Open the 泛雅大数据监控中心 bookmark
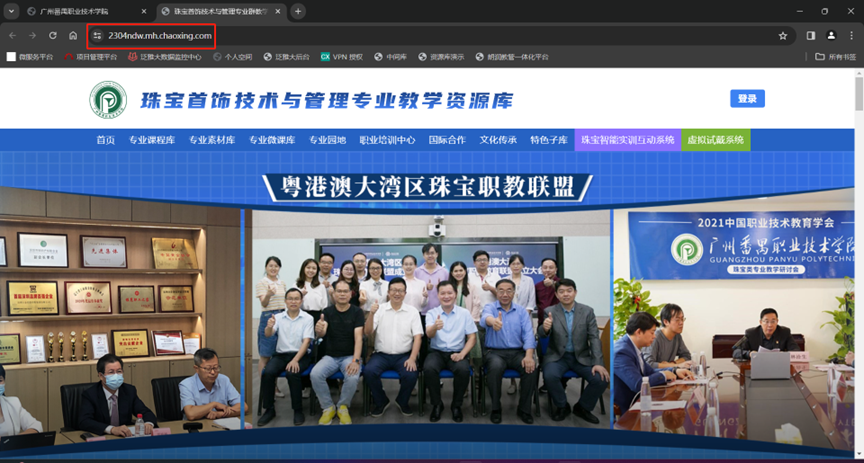864x463 pixels. click(165, 57)
